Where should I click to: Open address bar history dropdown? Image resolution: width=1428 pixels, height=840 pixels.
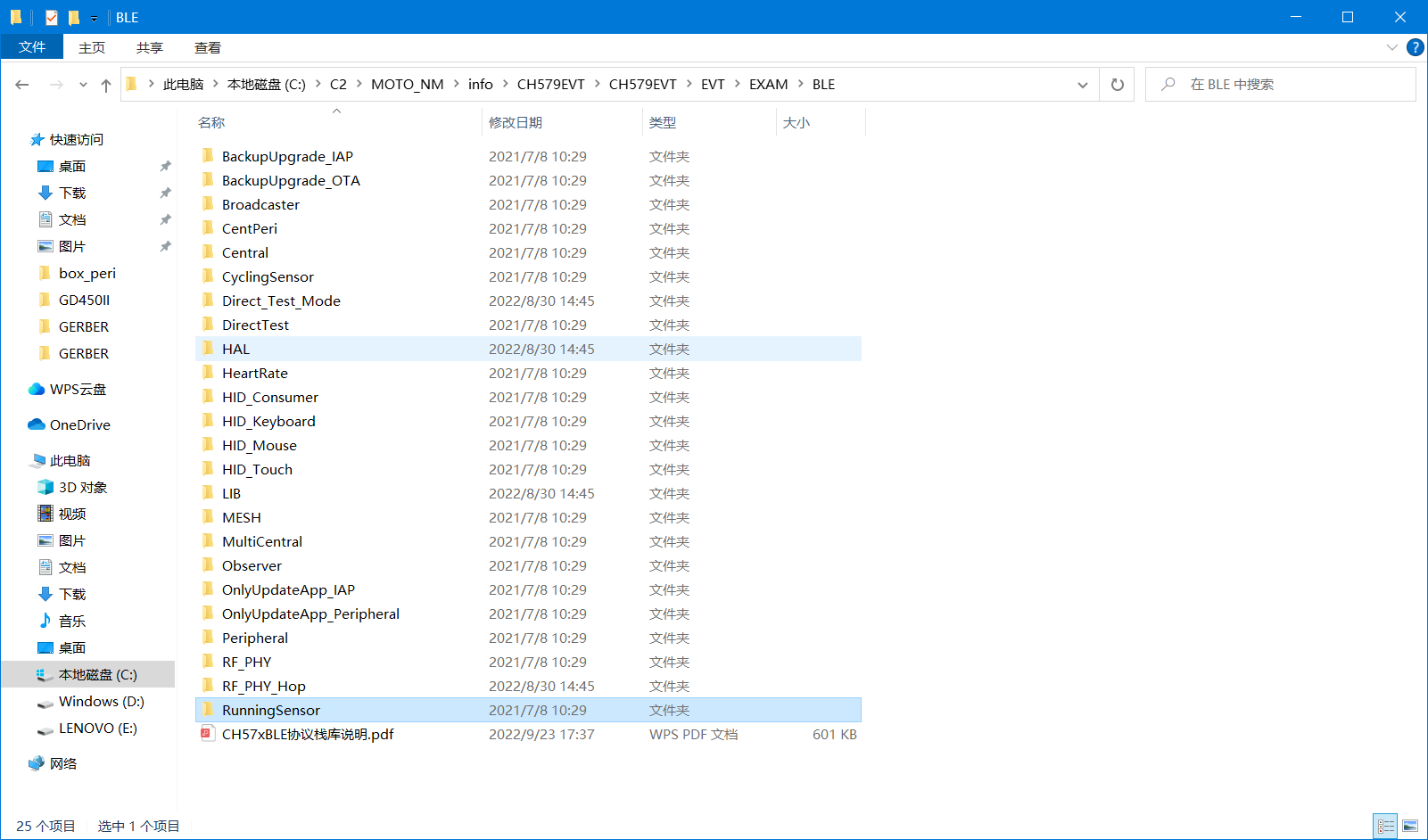[x=1083, y=85]
